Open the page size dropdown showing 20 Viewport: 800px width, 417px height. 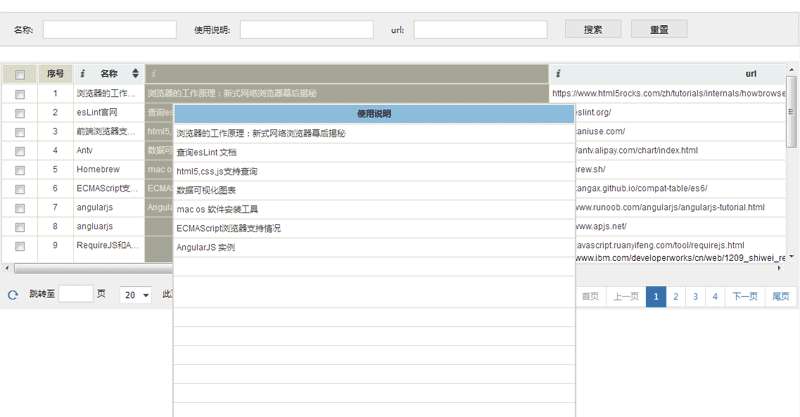[x=135, y=295]
